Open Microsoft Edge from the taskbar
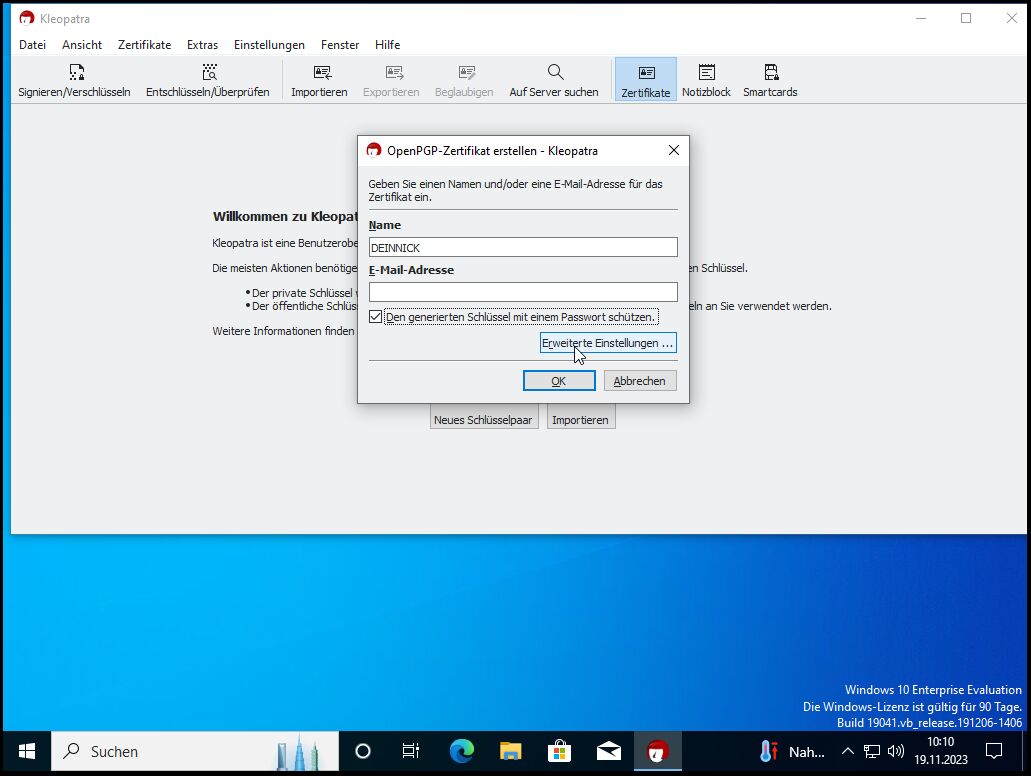1031x776 pixels. tap(461, 751)
